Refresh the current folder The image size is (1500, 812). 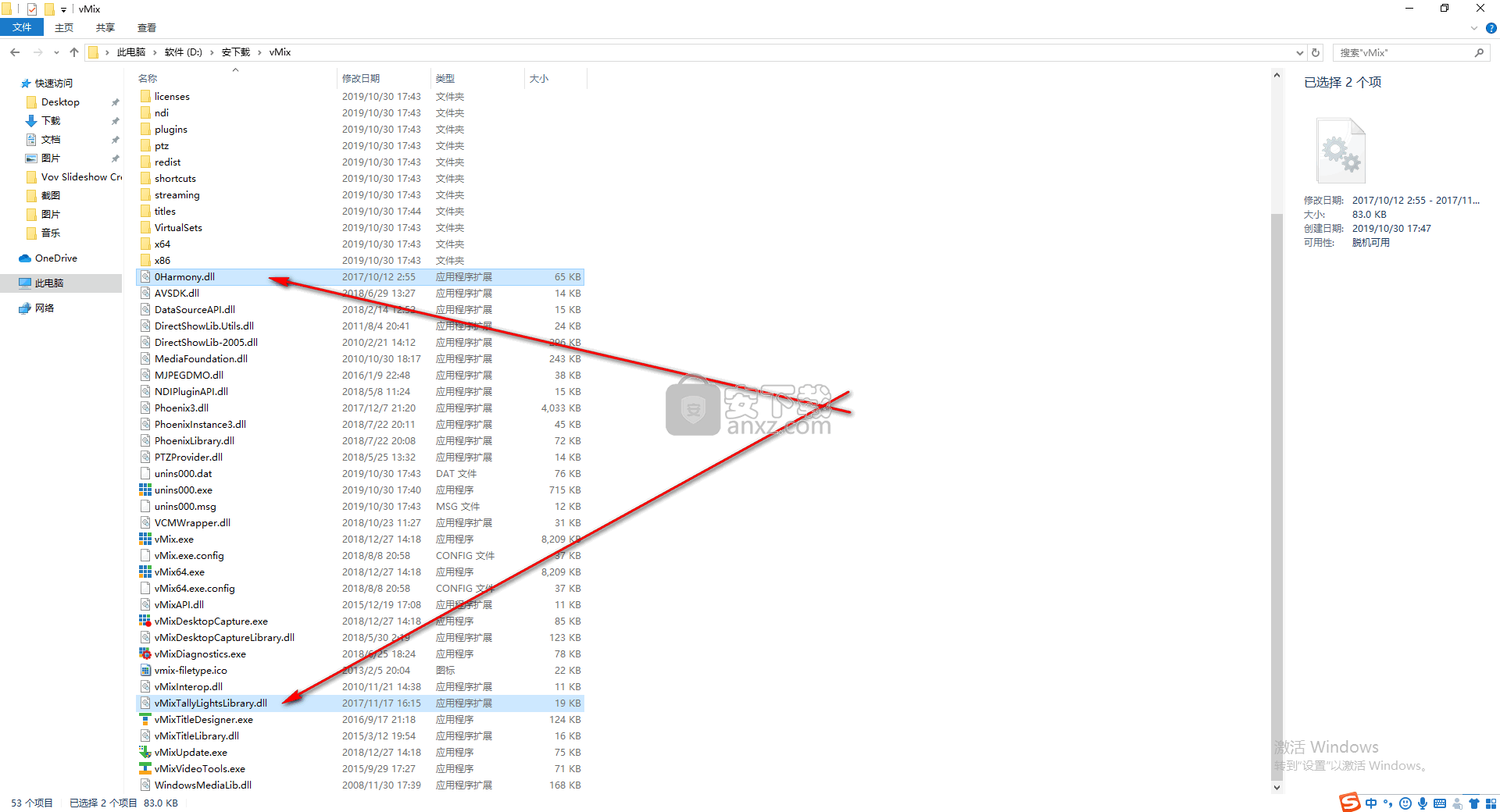(1316, 52)
